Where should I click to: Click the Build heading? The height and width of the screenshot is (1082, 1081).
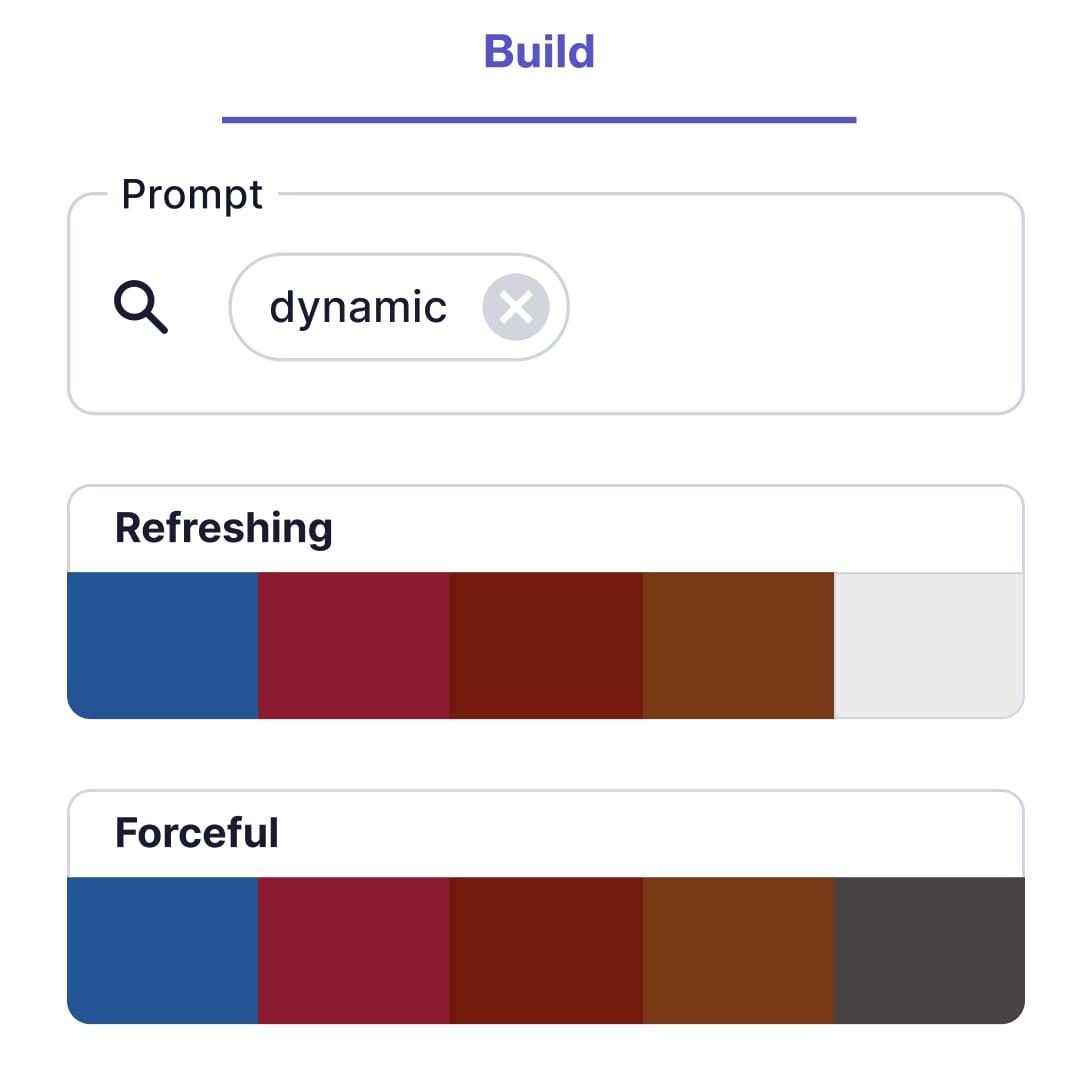[539, 51]
